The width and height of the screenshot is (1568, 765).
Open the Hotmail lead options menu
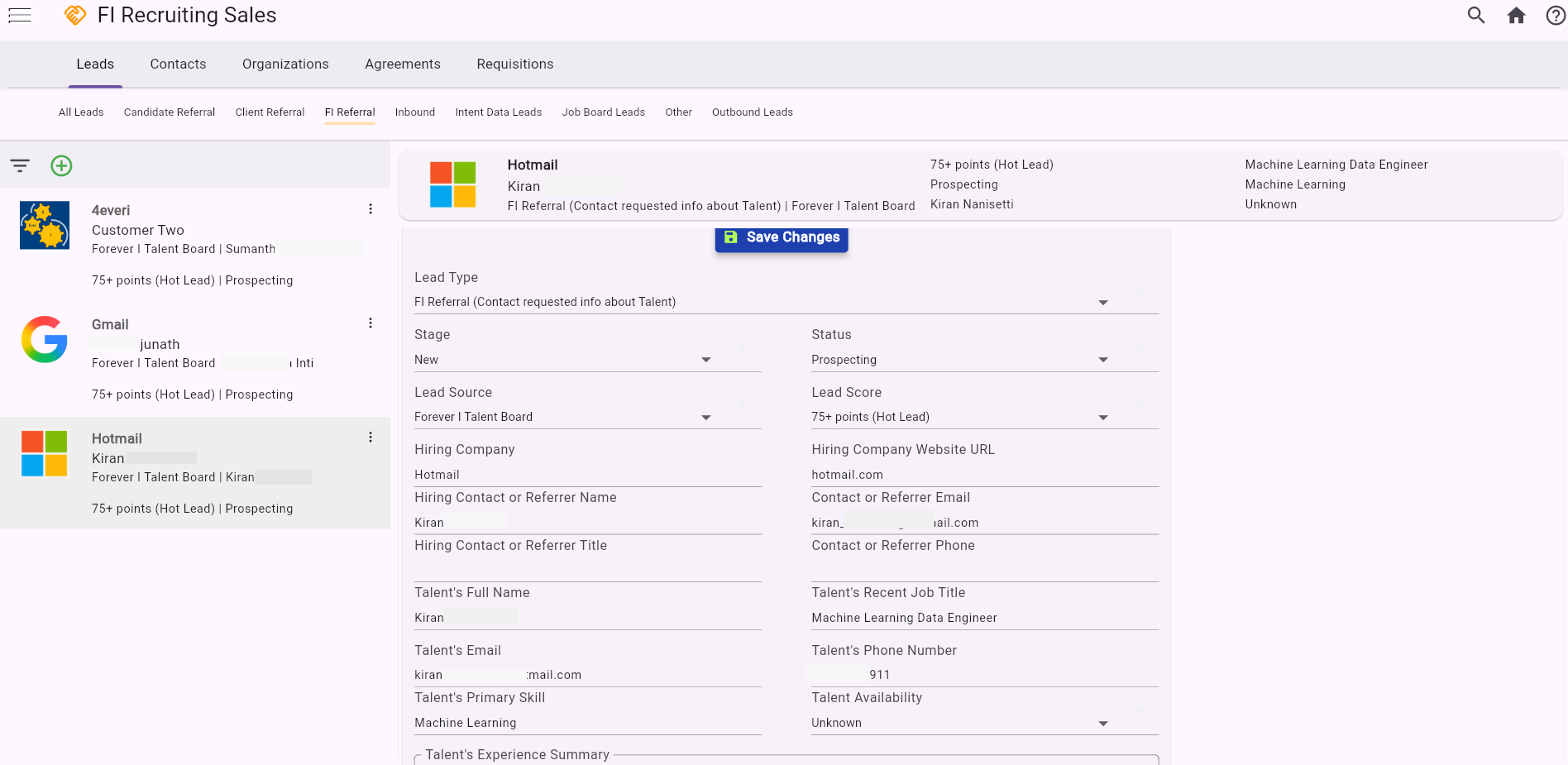coord(370,437)
